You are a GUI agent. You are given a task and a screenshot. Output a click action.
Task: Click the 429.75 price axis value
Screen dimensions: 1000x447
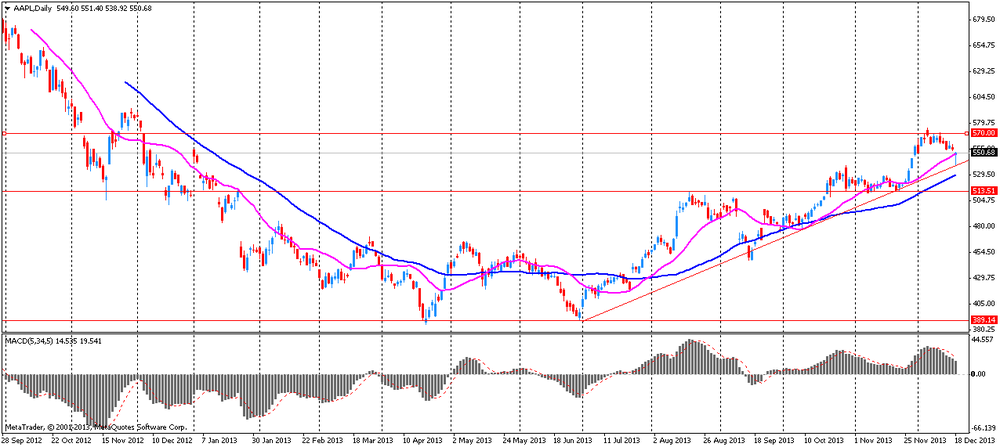tap(983, 277)
